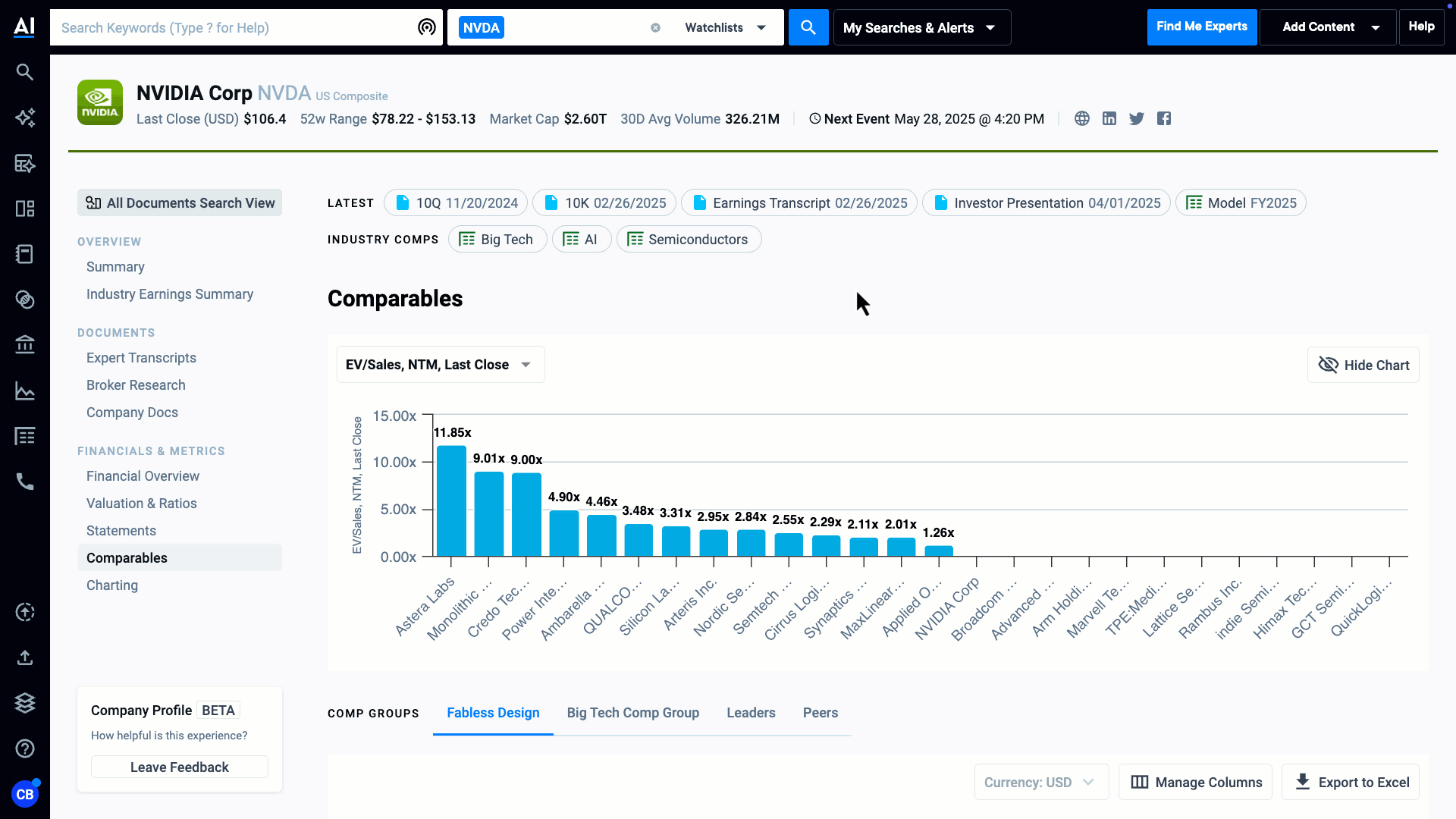Click the Help button
This screenshot has width=1456, height=819.
pos(1421,27)
